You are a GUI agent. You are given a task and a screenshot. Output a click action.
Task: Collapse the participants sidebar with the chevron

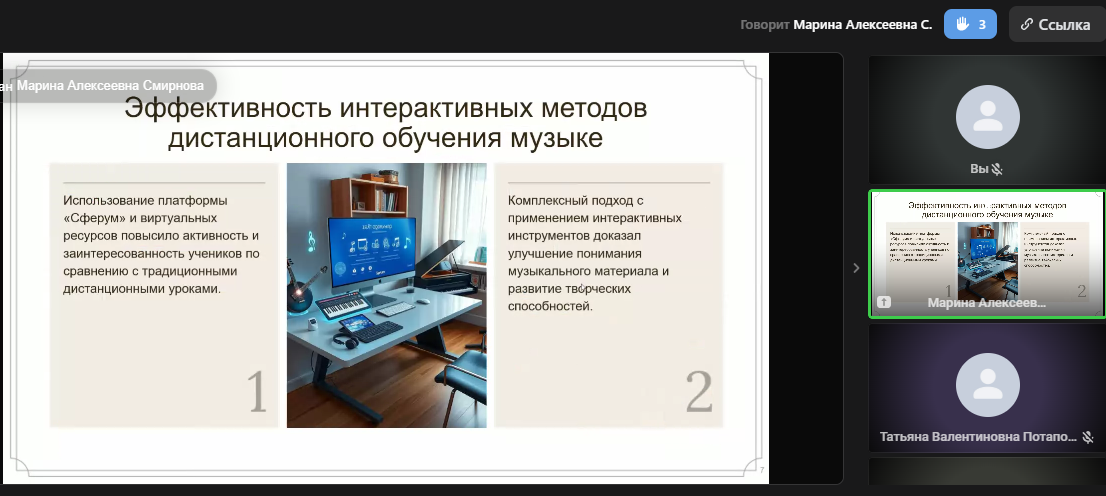coord(856,267)
